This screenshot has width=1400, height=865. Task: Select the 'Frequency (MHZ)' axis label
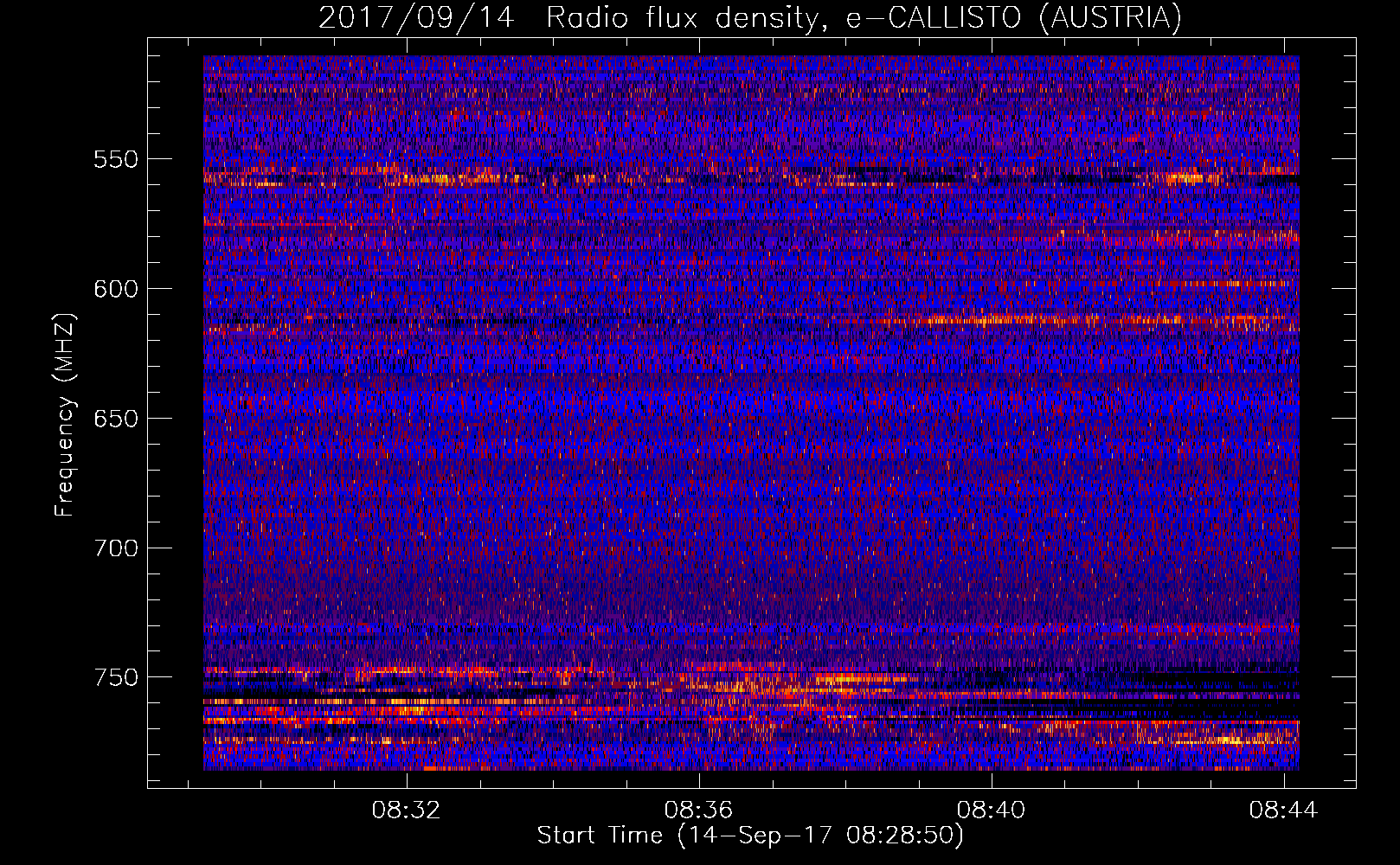coord(65,414)
